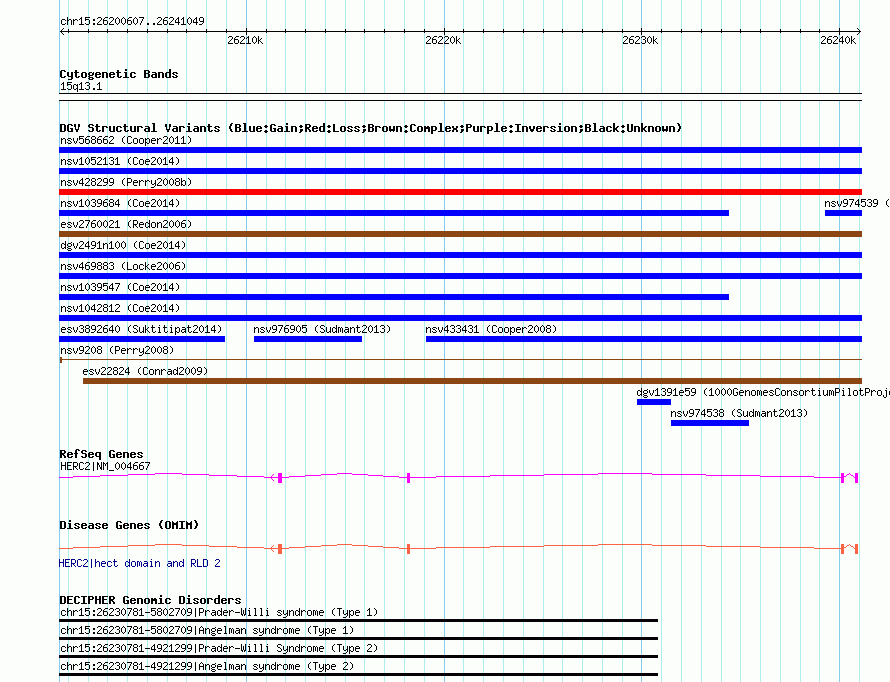Select nsv974539 short bar at right edge

click(x=843, y=213)
